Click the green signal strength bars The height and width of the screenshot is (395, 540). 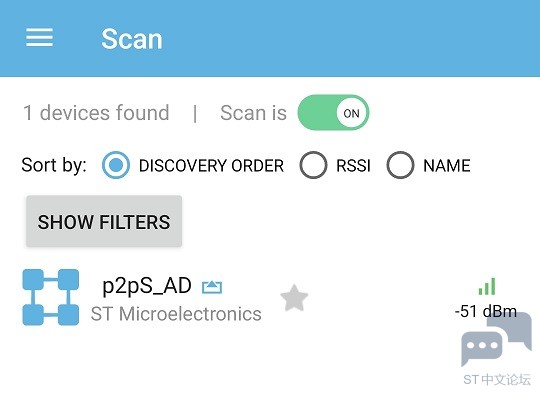pos(487,287)
